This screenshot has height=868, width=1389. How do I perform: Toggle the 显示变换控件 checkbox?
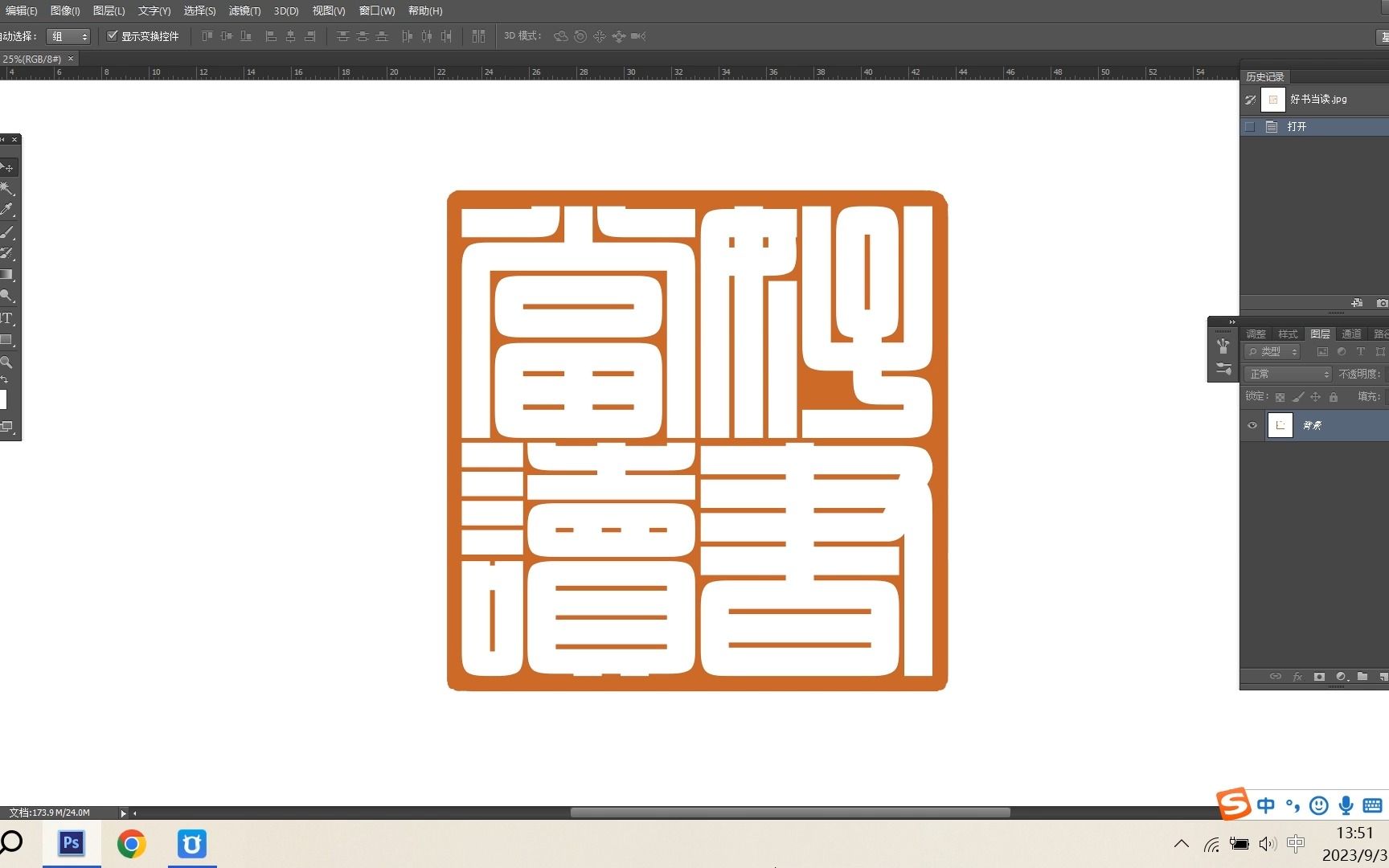coord(113,36)
